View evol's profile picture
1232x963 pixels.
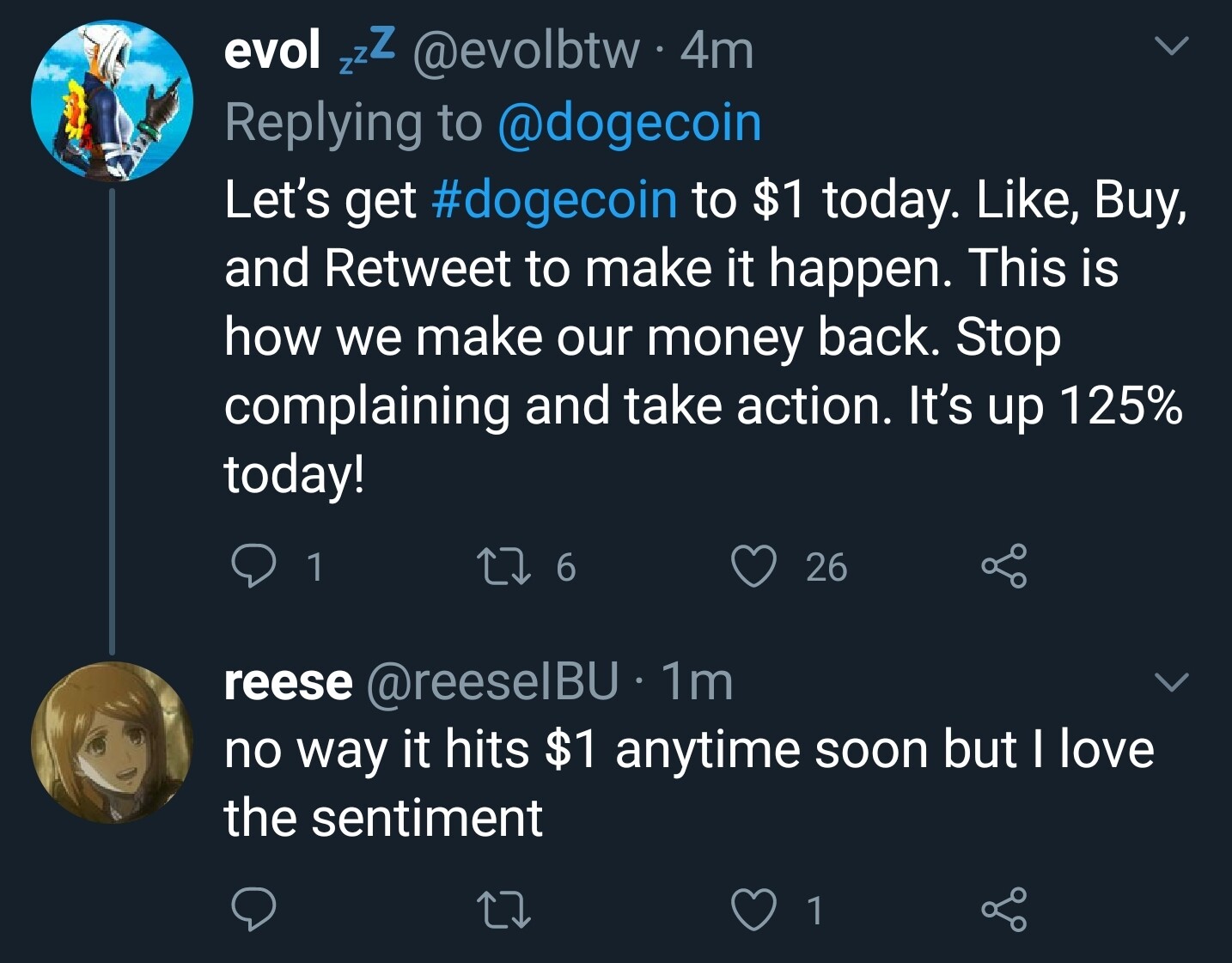pyautogui.click(x=112, y=101)
